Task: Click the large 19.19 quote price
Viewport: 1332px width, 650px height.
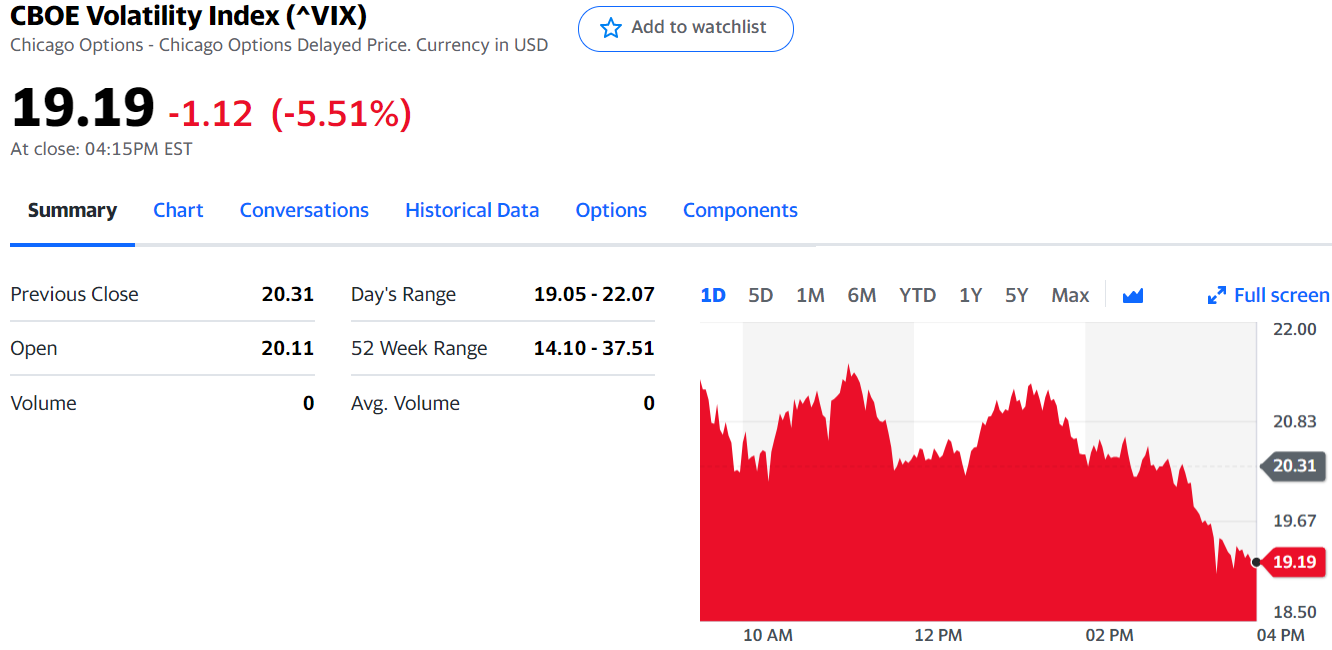Action: coord(83,108)
